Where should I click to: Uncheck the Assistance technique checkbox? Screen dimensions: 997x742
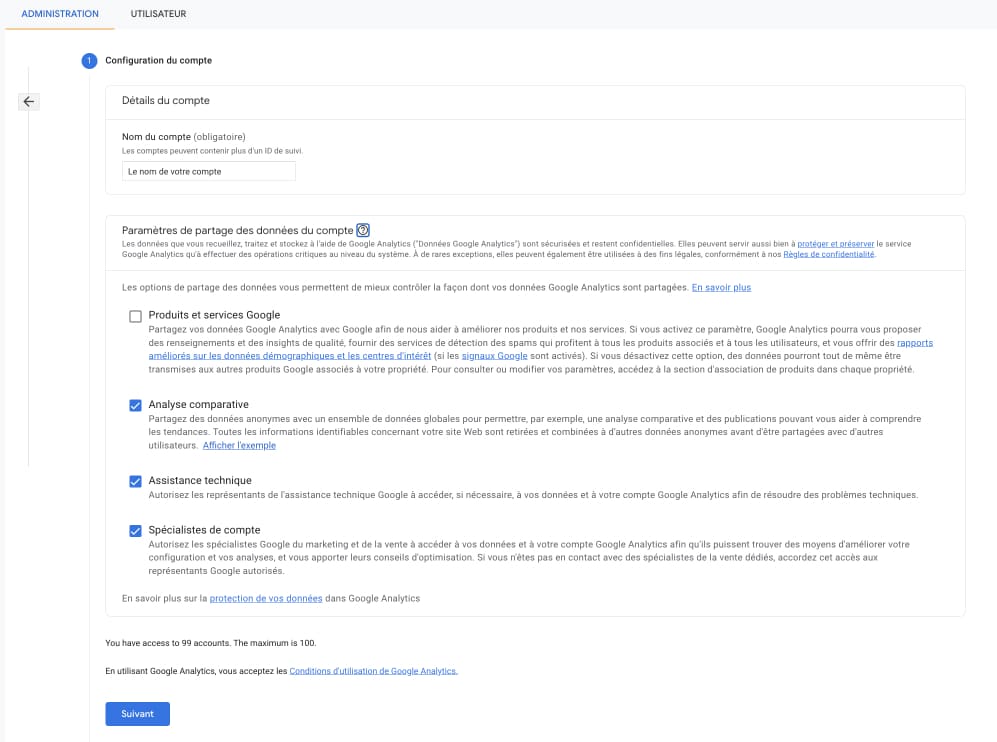[x=135, y=481]
